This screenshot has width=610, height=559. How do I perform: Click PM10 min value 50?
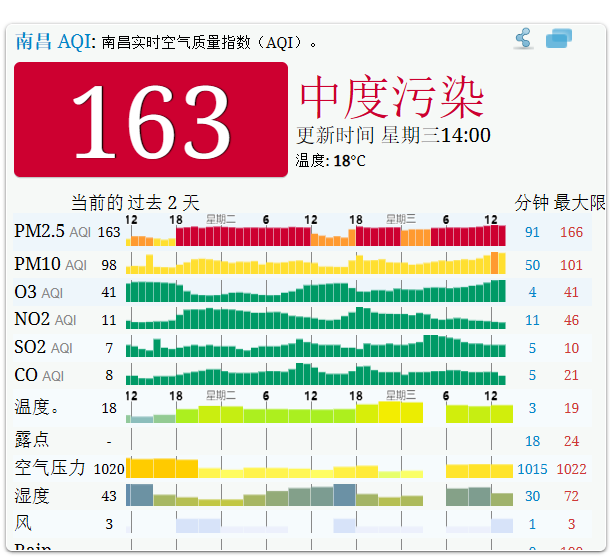532,265
